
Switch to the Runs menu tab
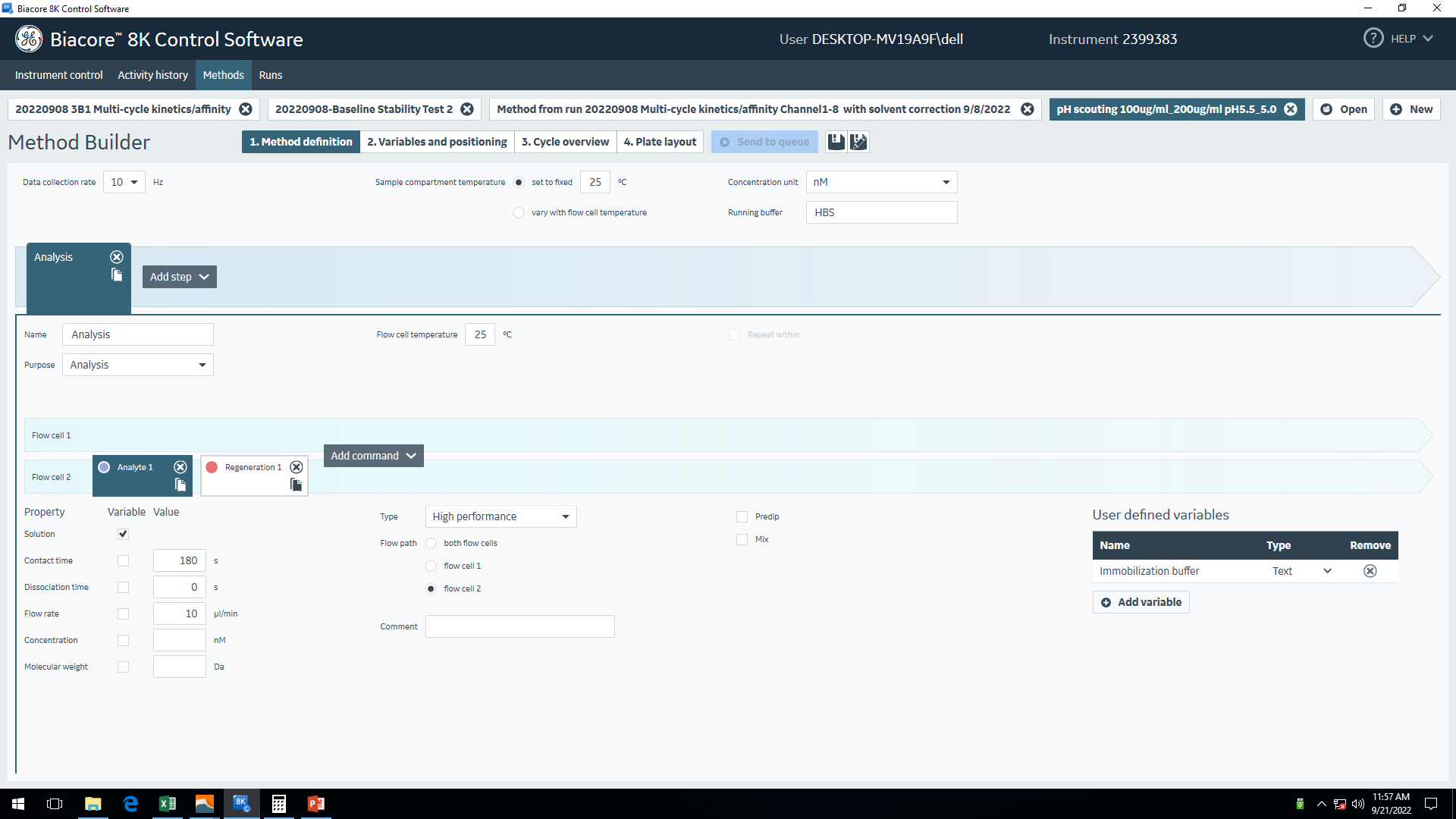[x=270, y=75]
